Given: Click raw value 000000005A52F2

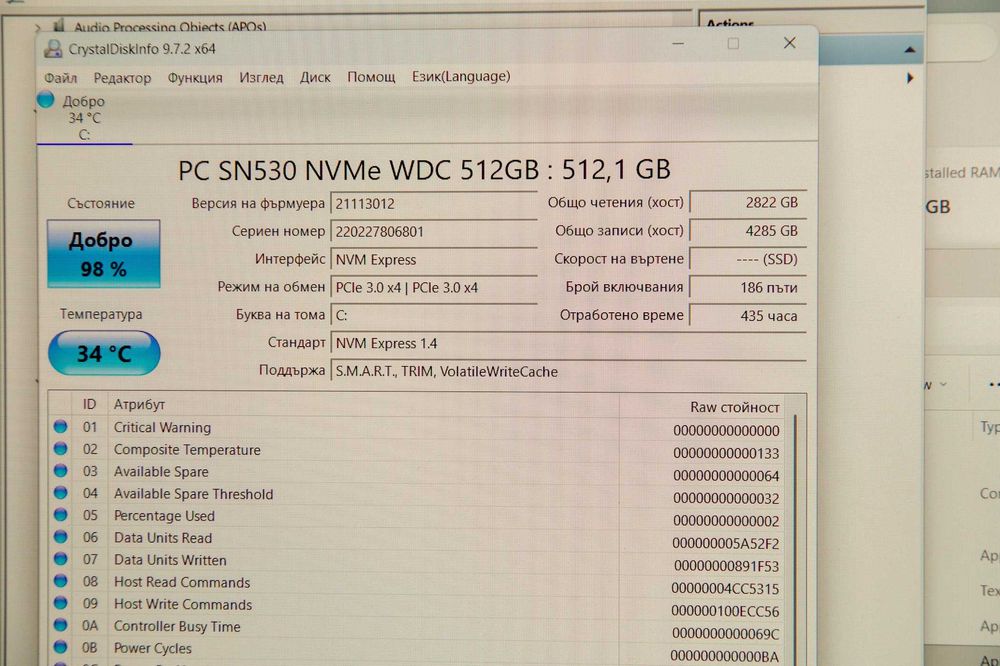Looking at the screenshot, I should tap(726, 544).
